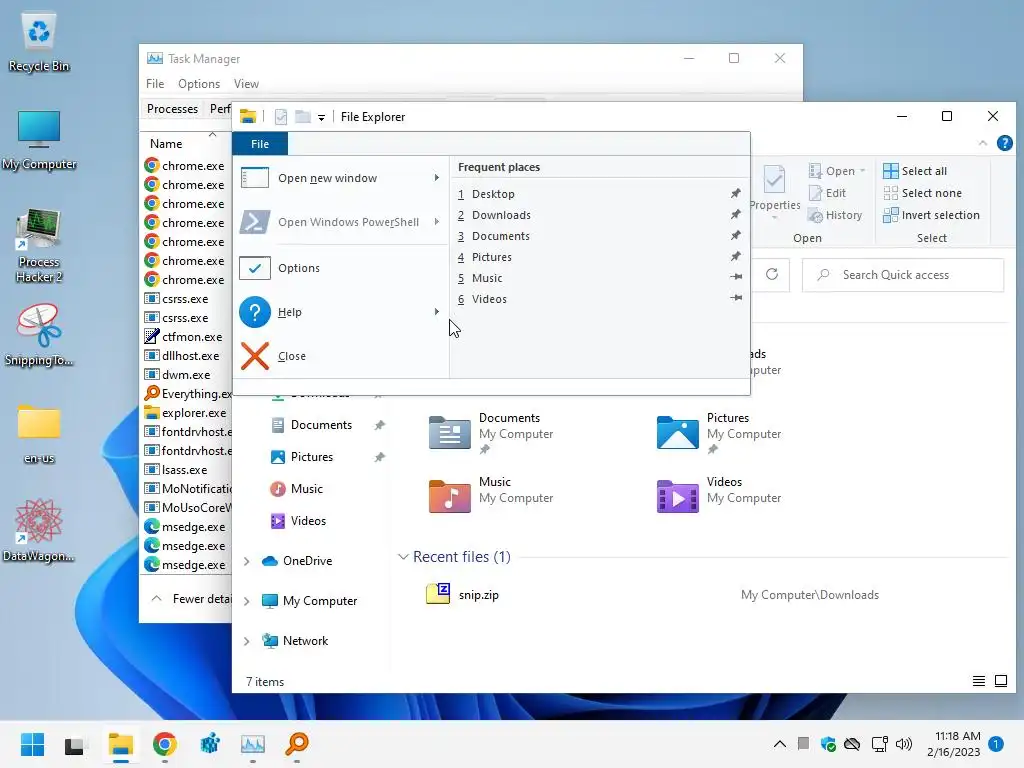
Task: Open the en-us folder on desktop
Action: pos(39,434)
